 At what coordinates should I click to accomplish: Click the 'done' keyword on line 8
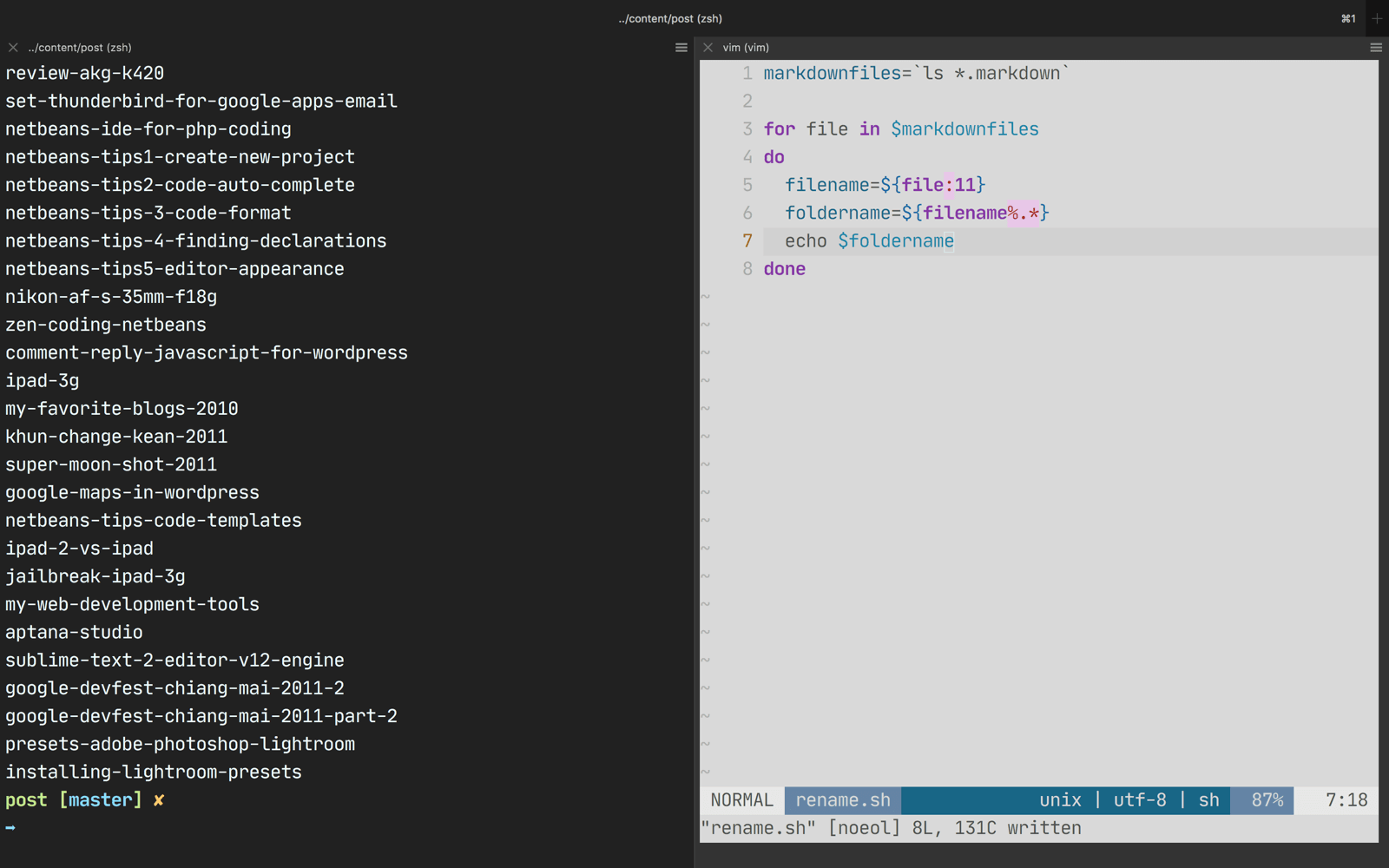[x=785, y=269]
